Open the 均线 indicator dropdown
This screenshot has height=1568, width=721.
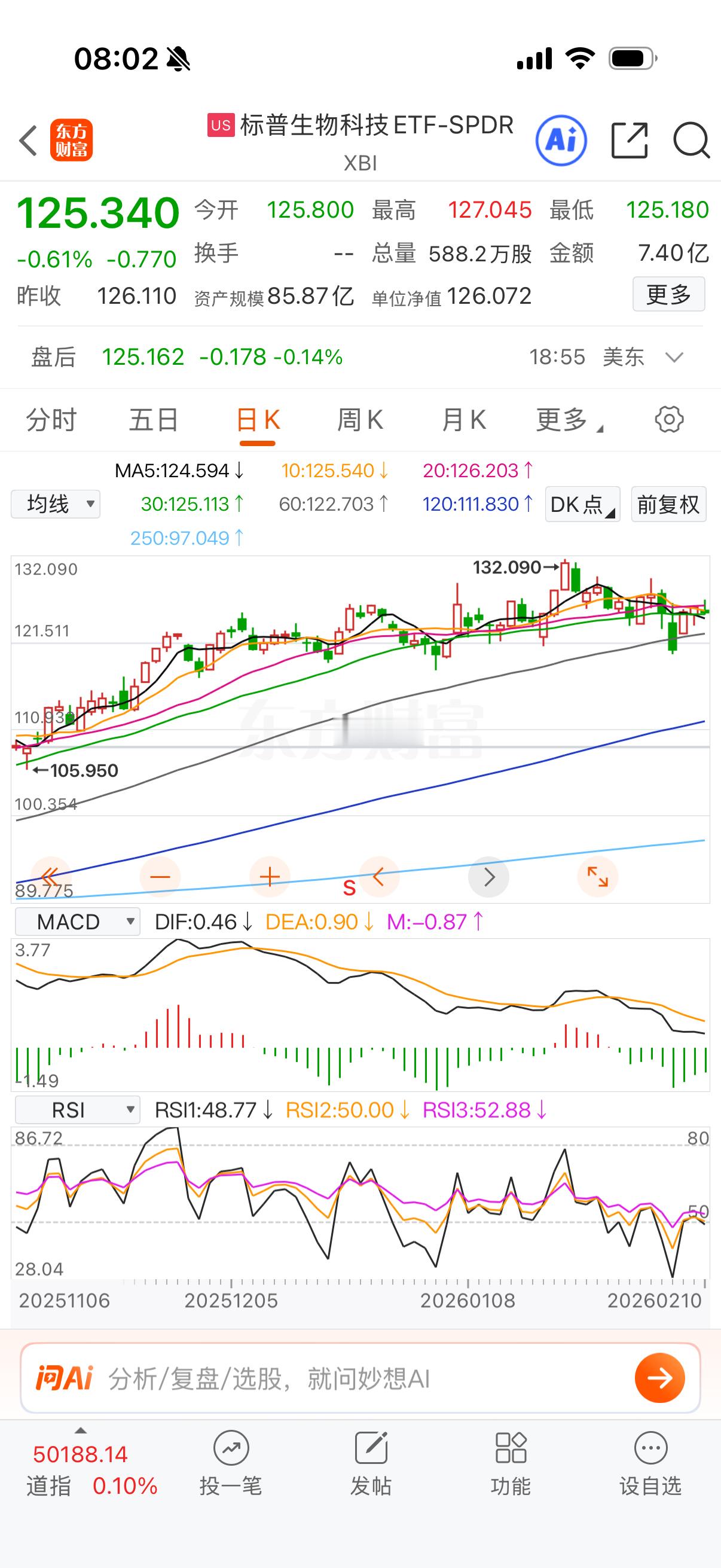click(x=56, y=504)
